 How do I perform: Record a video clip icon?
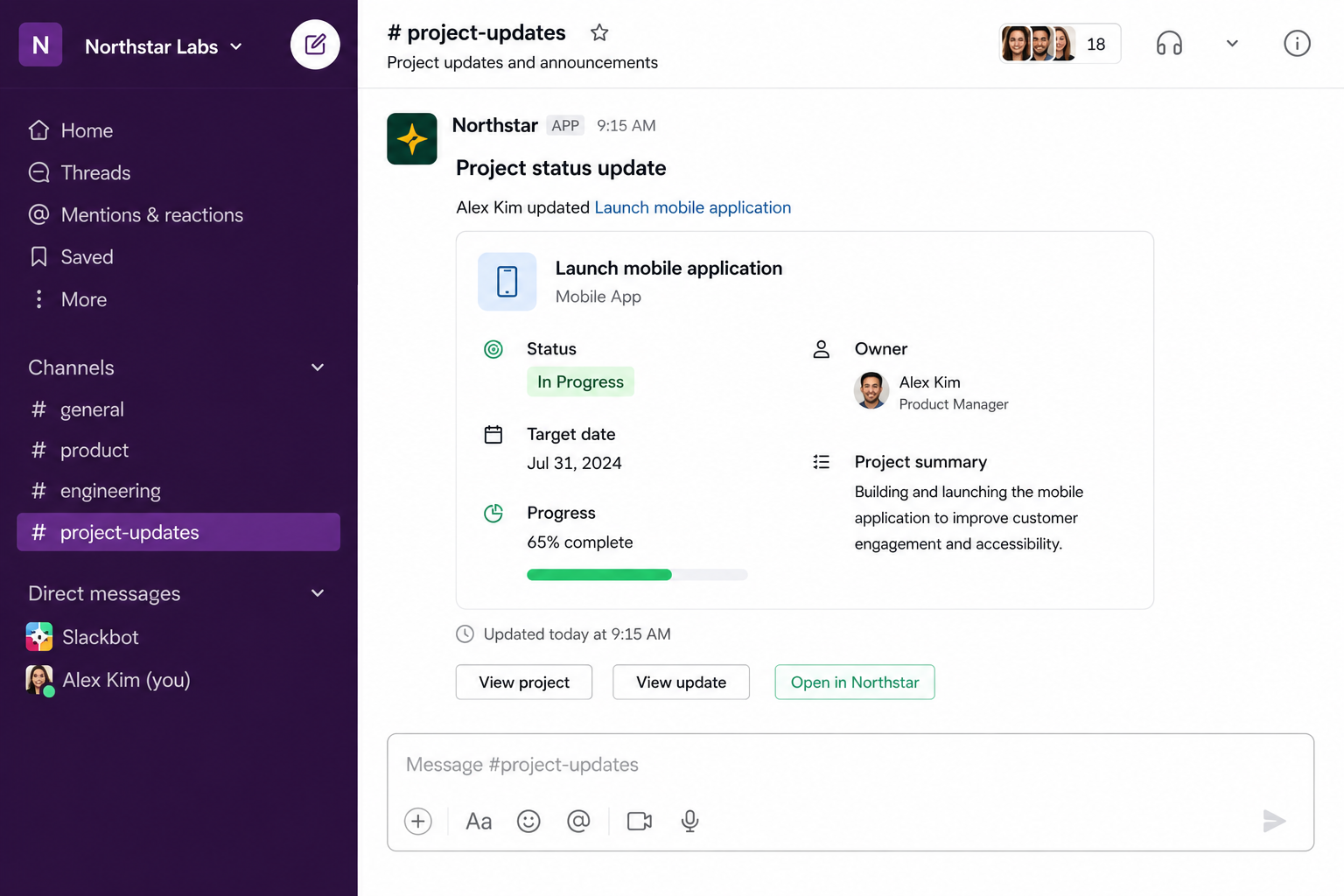(640, 821)
